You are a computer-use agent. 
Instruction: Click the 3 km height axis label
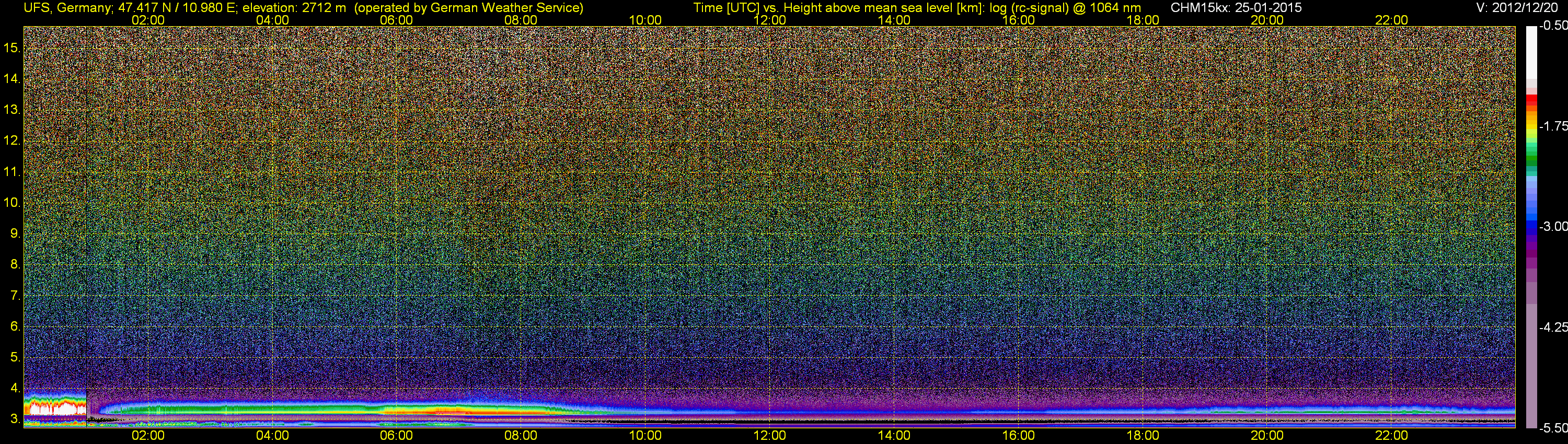pyautogui.click(x=15, y=419)
